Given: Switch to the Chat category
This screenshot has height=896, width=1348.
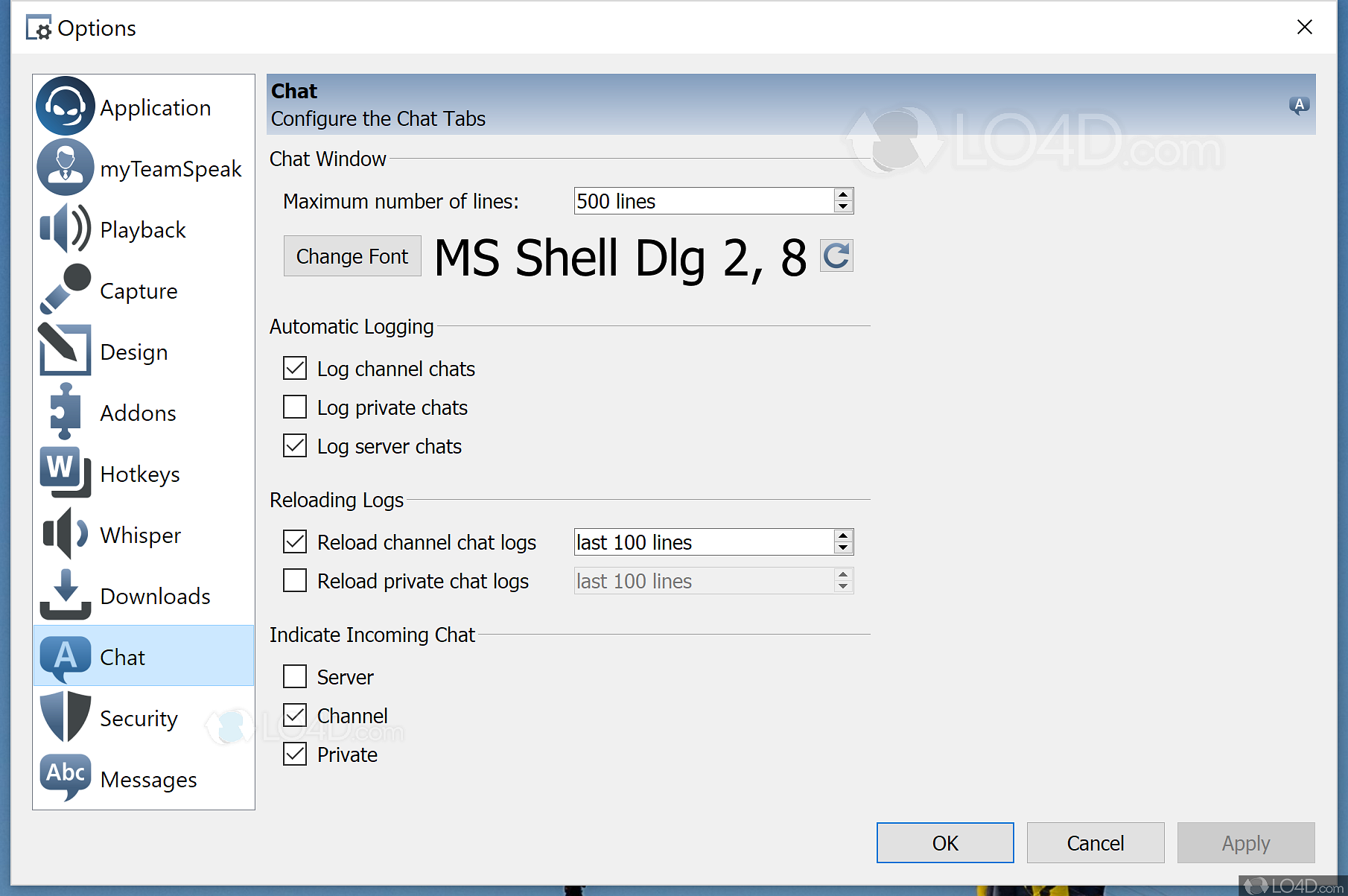Looking at the screenshot, I should (123, 656).
